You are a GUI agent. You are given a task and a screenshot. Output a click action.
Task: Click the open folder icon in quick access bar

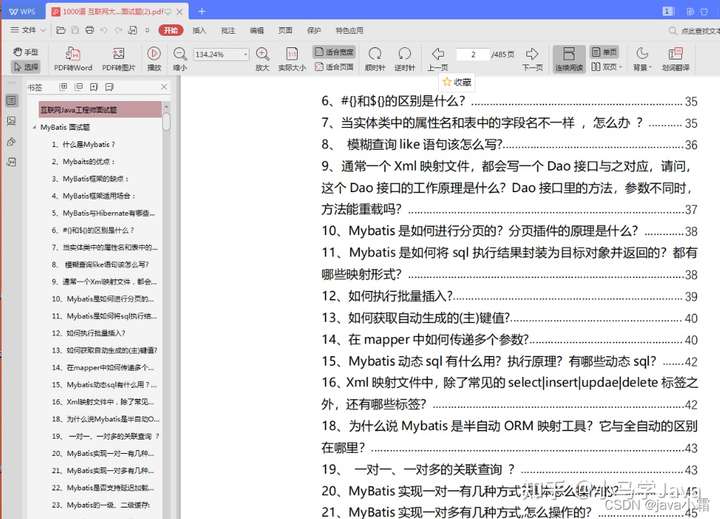coord(61,30)
